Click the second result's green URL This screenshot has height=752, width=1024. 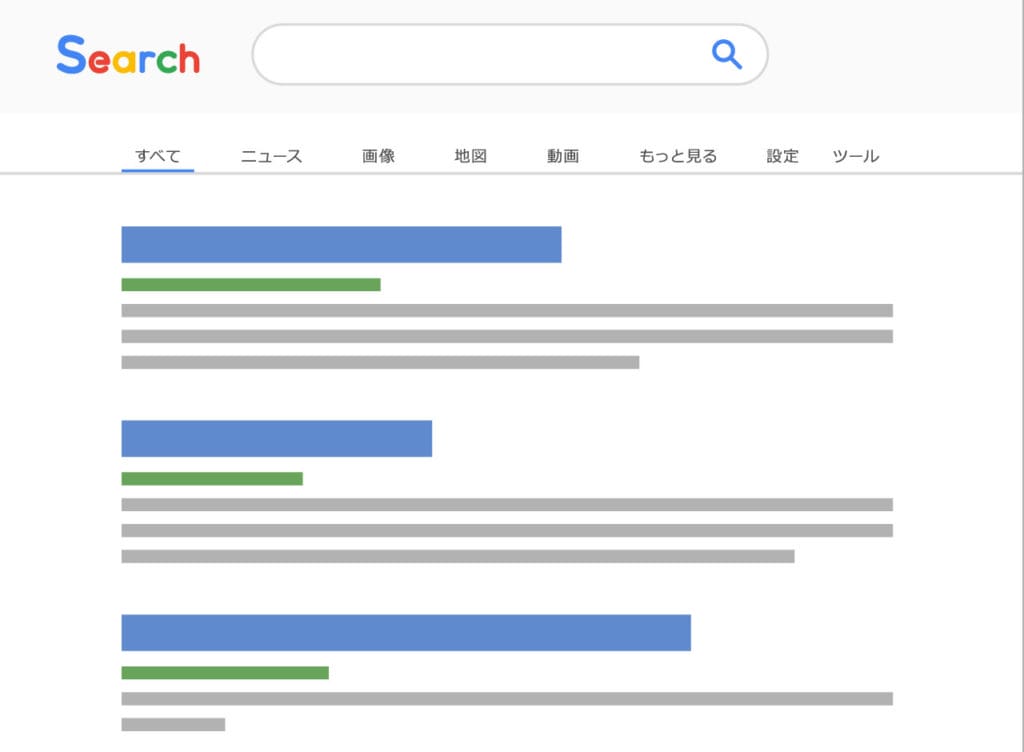click(x=212, y=479)
